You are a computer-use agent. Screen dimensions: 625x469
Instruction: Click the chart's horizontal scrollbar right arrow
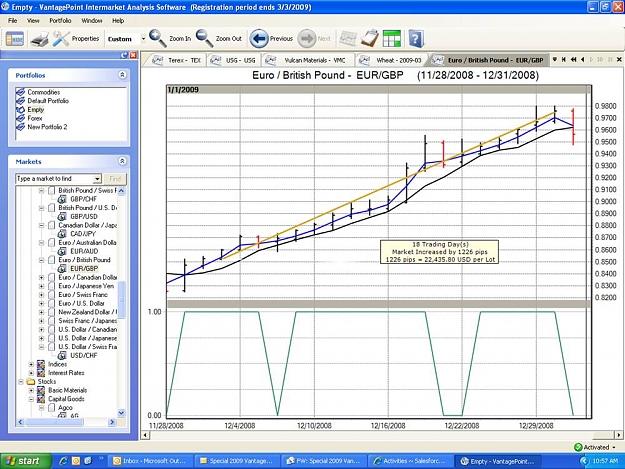click(x=619, y=435)
